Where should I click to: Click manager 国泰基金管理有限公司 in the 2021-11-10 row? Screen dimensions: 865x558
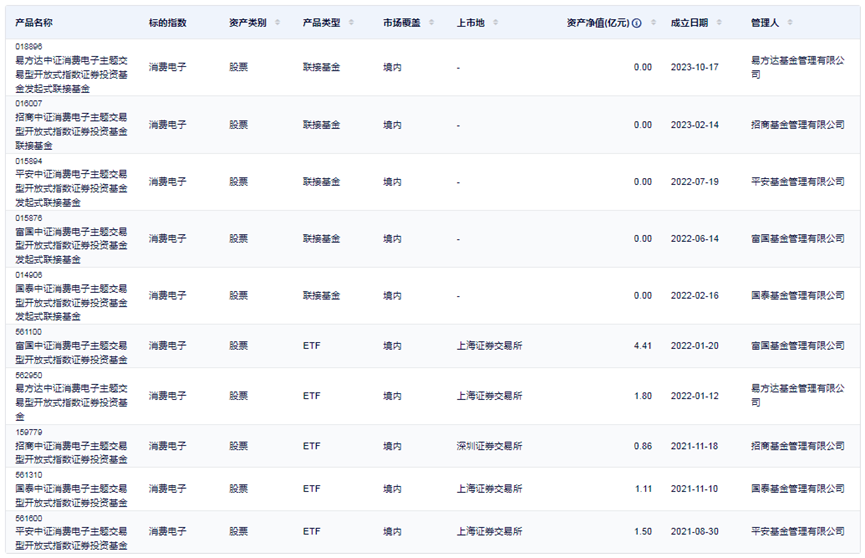pyautogui.click(x=798, y=488)
